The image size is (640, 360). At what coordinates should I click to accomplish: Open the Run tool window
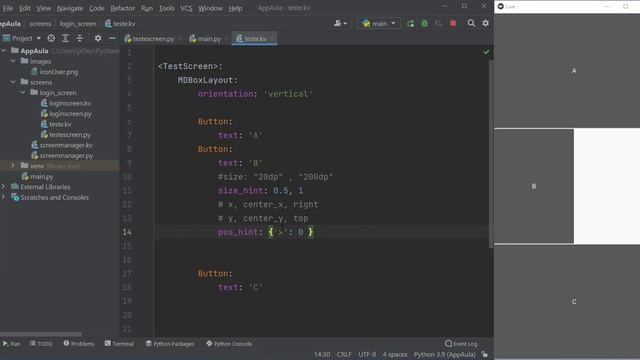11,344
